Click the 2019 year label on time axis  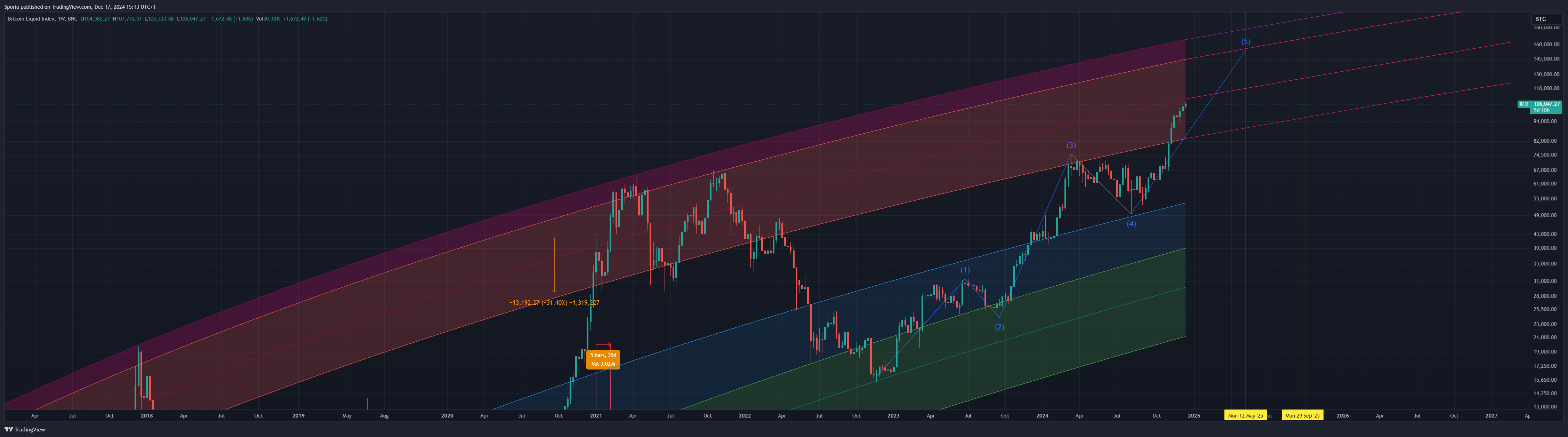tap(298, 416)
